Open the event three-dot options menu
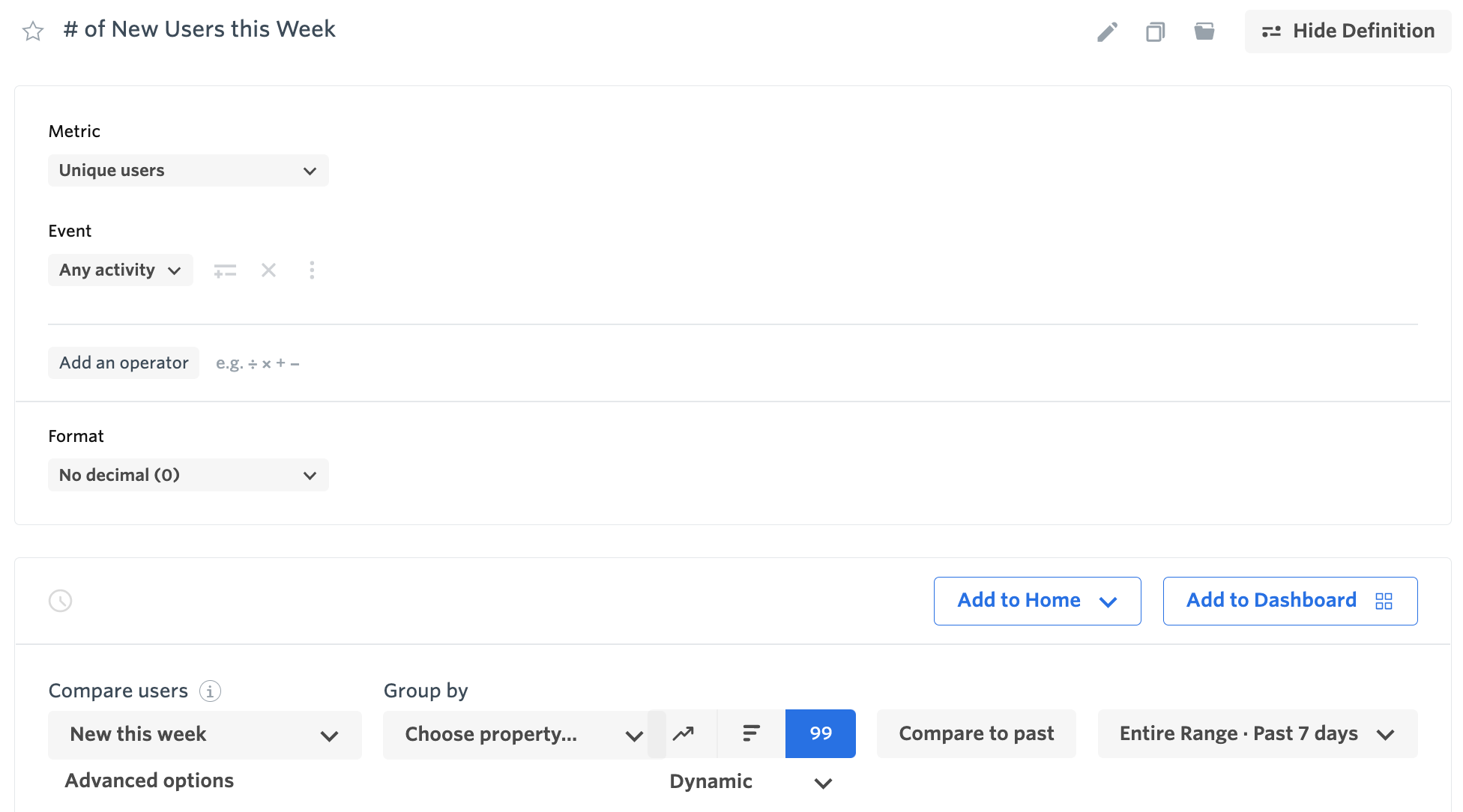The height and width of the screenshot is (812, 1463). (x=312, y=270)
